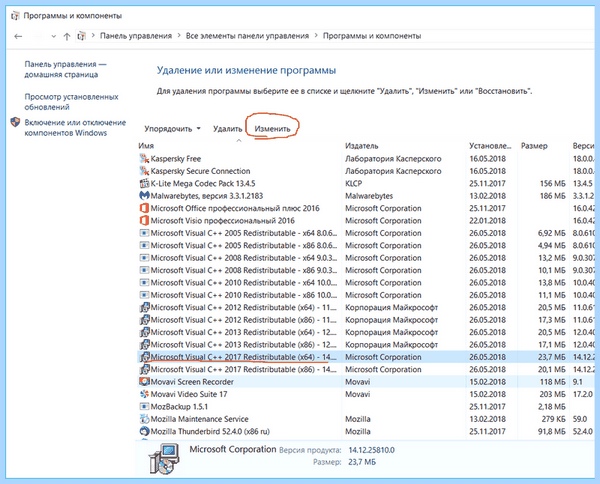Open Панель управления — домашняя страница link
Screen dimensions: 600x484
coord(65,69)
